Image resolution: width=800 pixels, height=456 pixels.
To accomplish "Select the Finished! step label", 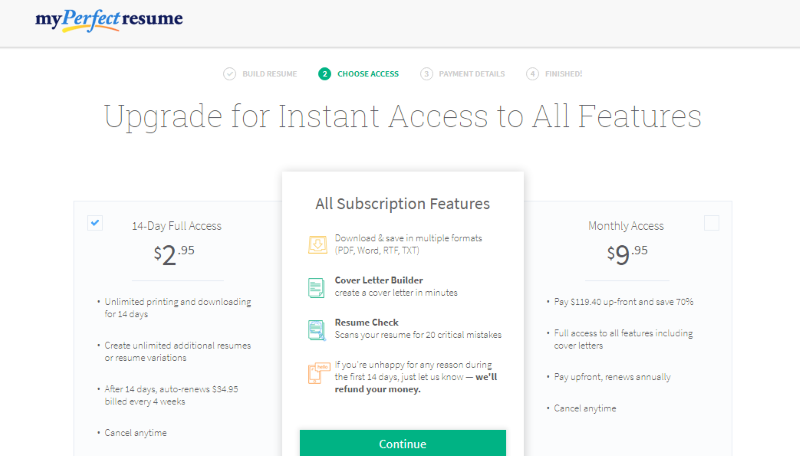I will click(x=563, y=74).
